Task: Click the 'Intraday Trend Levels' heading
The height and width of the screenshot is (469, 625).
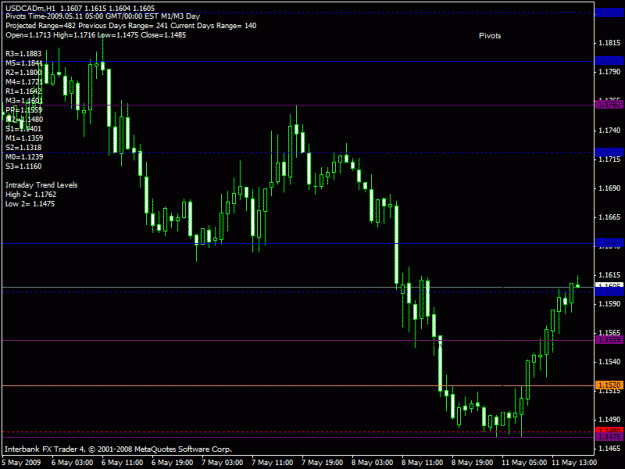Action: 41,185
